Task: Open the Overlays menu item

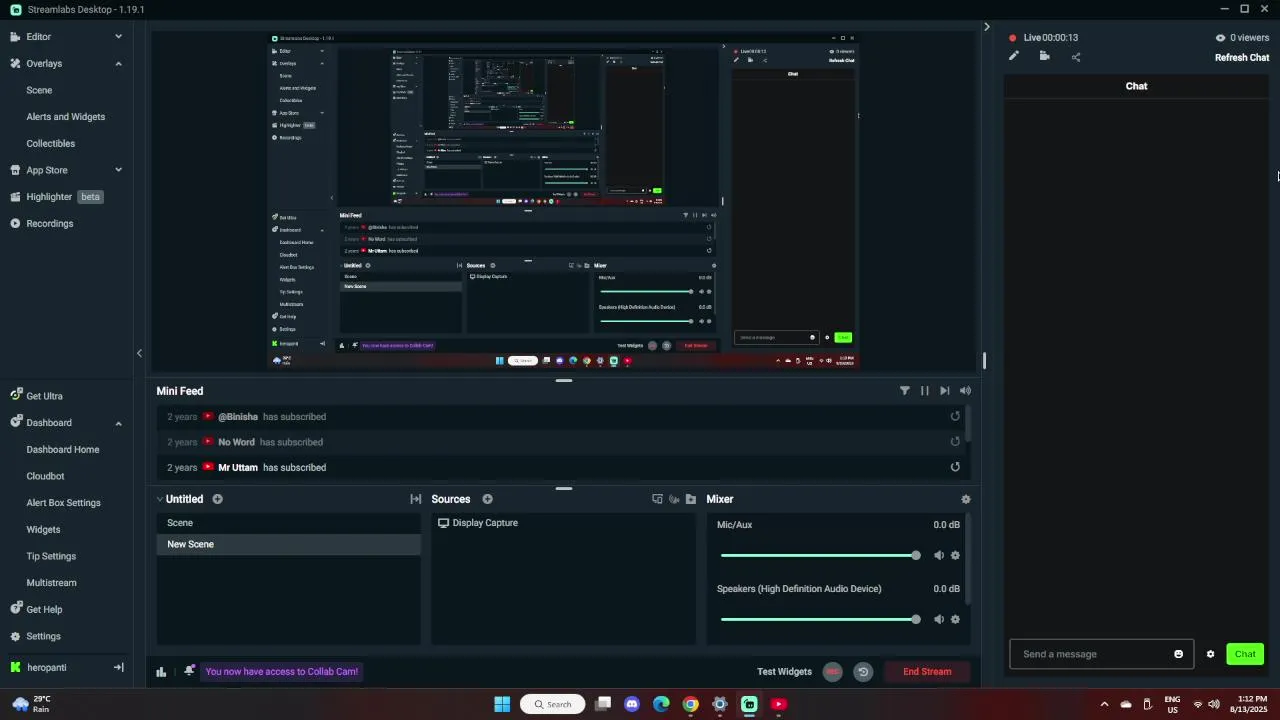Action: point(44,63)
